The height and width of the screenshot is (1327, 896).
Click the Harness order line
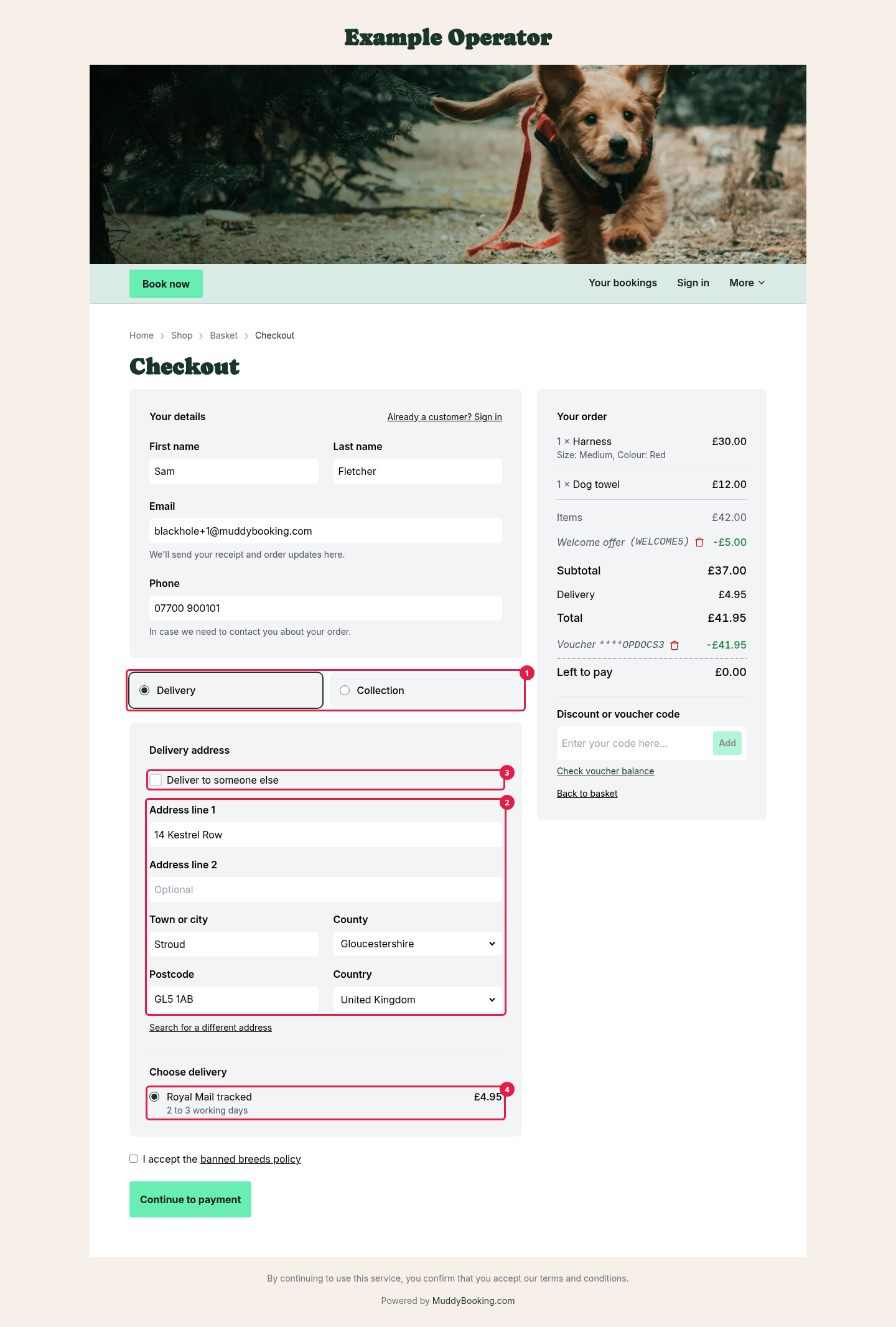[651, 448]
